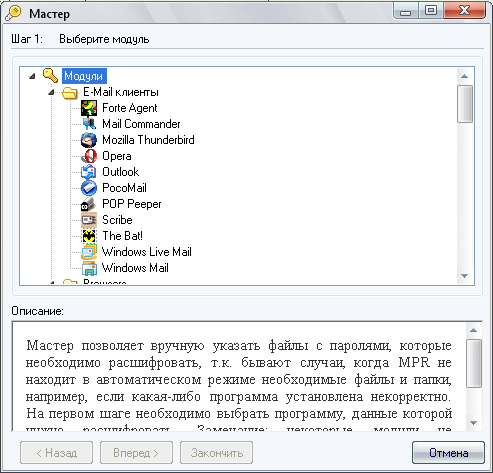Select the Scribe module label

click(x=117, y=220)
